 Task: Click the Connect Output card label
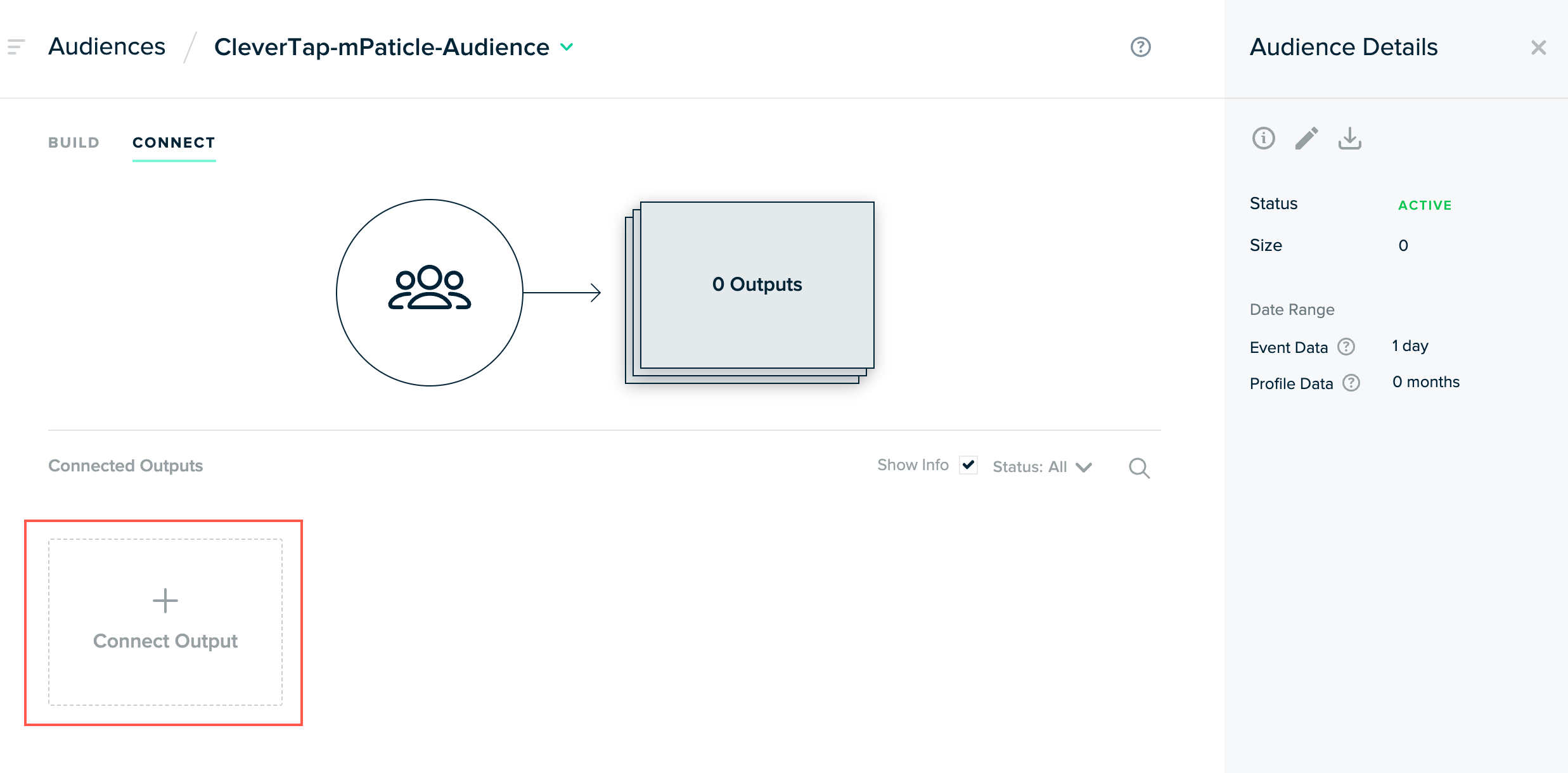coord(165,641)
